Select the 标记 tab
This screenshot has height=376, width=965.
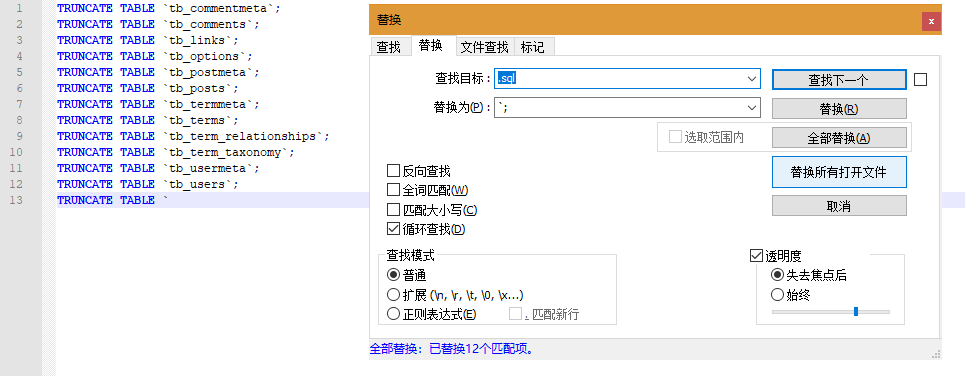(532, 47)
